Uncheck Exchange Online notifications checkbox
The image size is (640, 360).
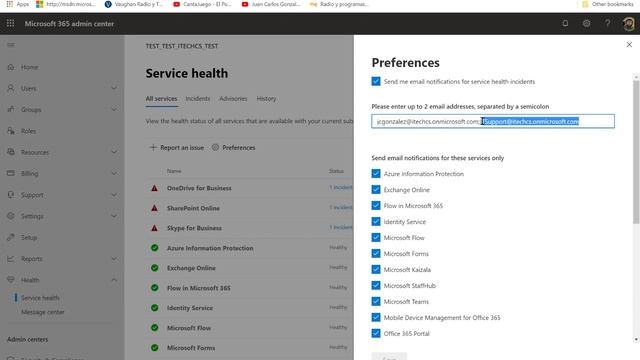(376, 189)
